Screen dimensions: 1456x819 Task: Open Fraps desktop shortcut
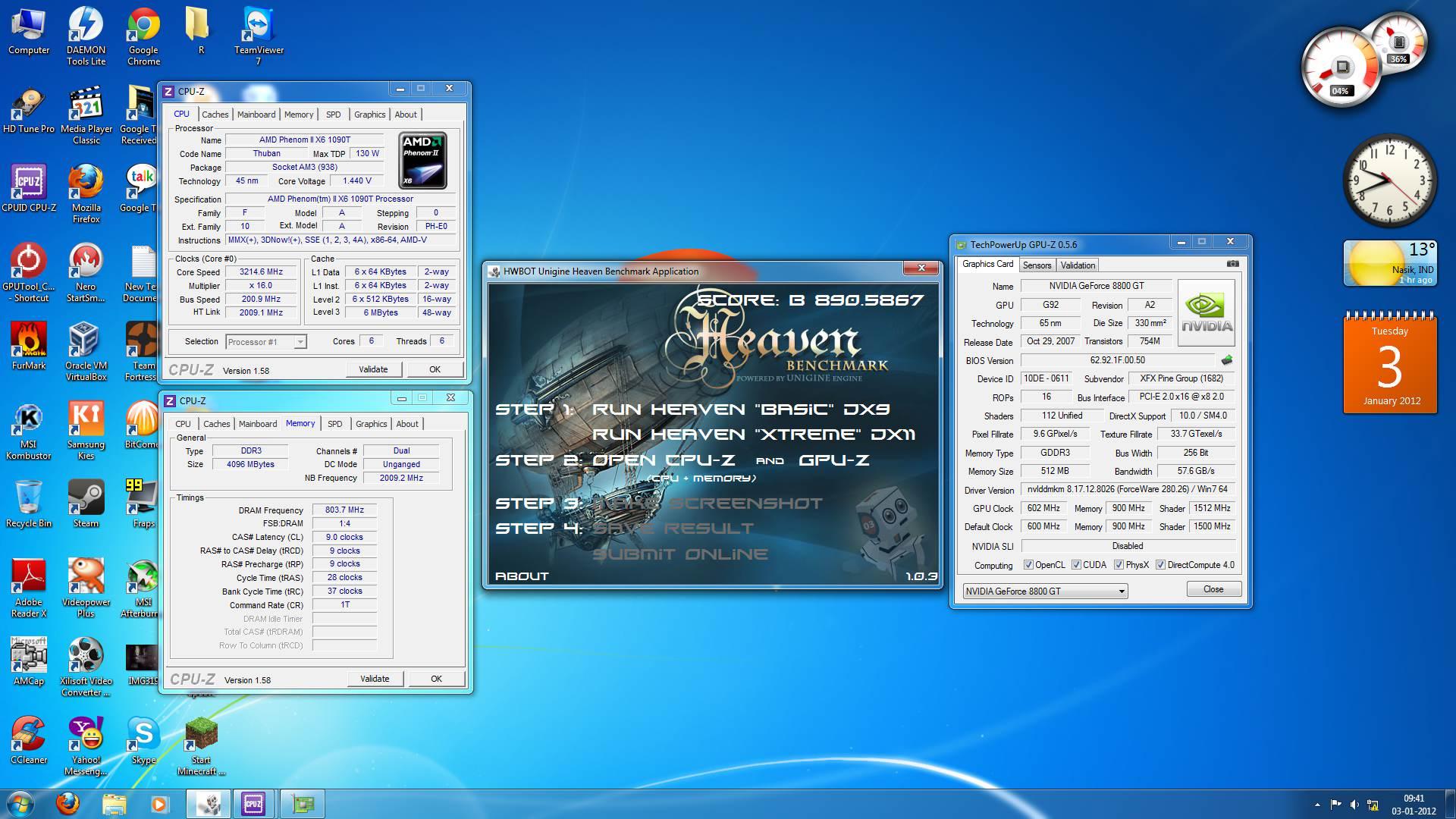[x=142, y=504]
